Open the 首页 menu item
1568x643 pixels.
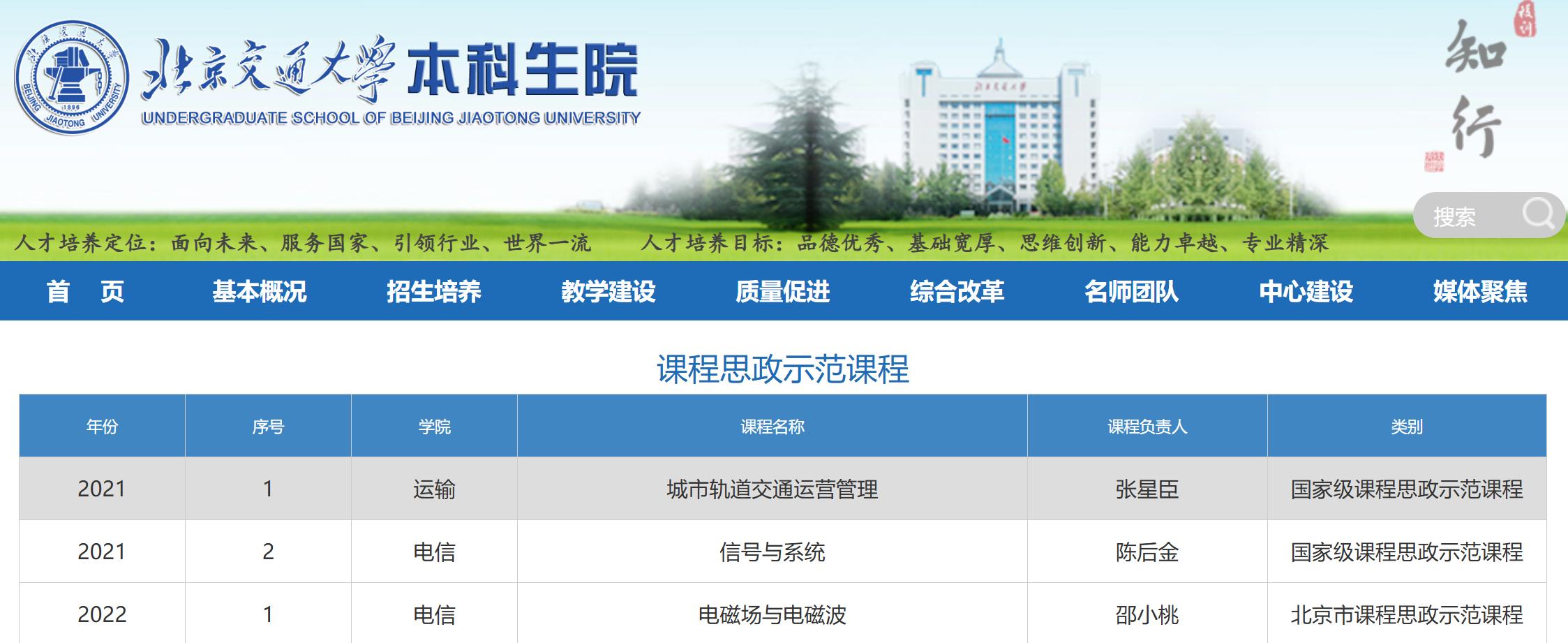tap(86, 291)
